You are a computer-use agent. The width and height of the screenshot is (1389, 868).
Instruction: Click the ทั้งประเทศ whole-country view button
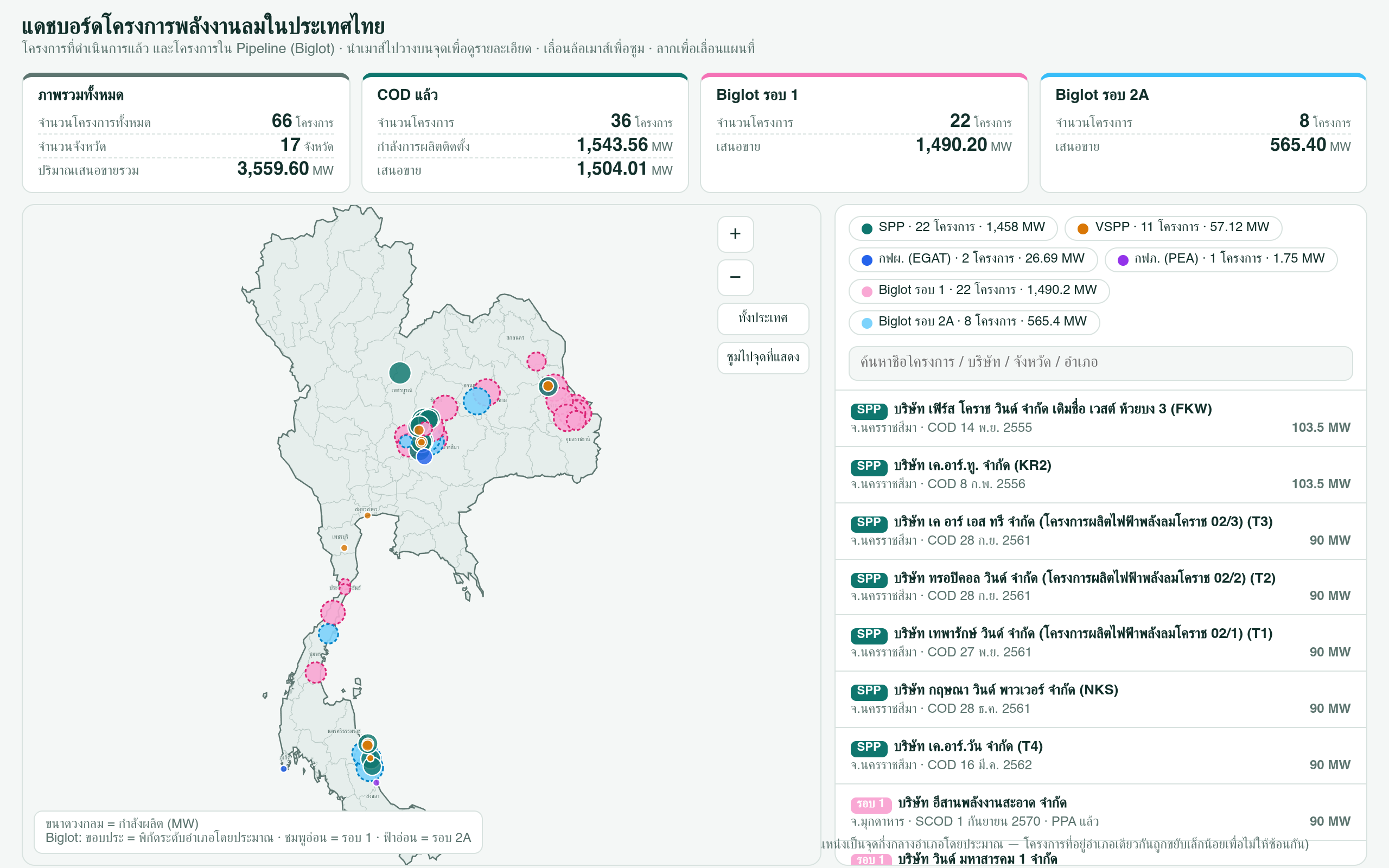tap(763, 318)
